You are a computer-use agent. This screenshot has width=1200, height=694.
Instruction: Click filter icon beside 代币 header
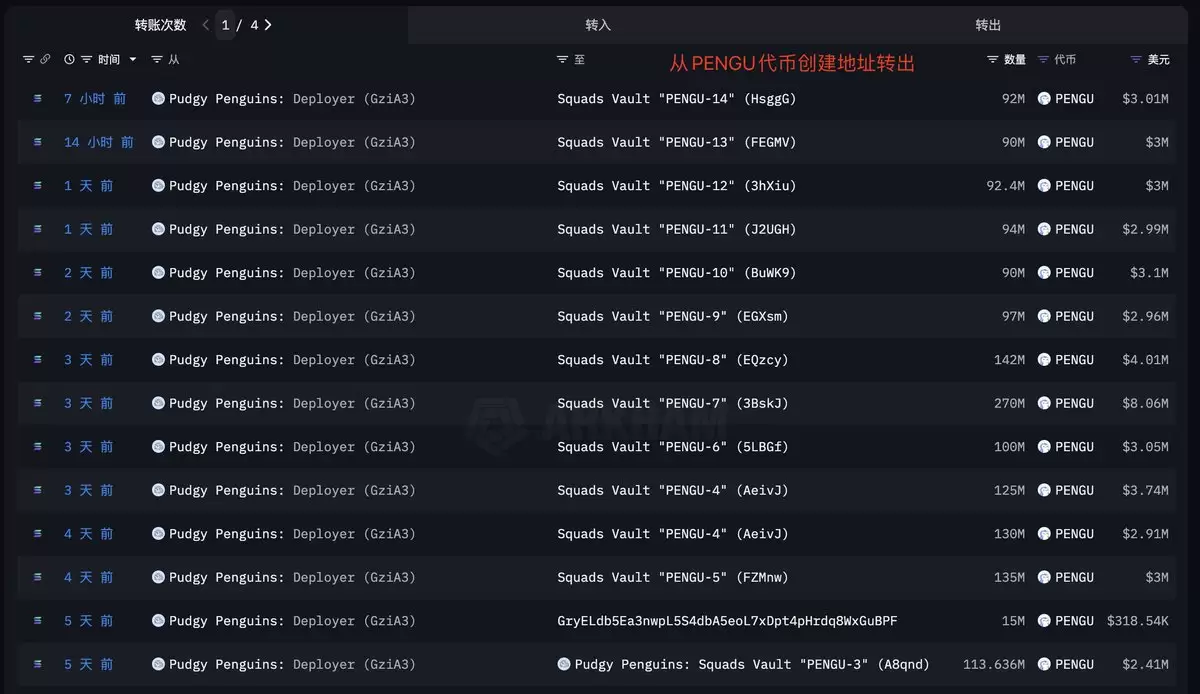(x=1044, y=60)
